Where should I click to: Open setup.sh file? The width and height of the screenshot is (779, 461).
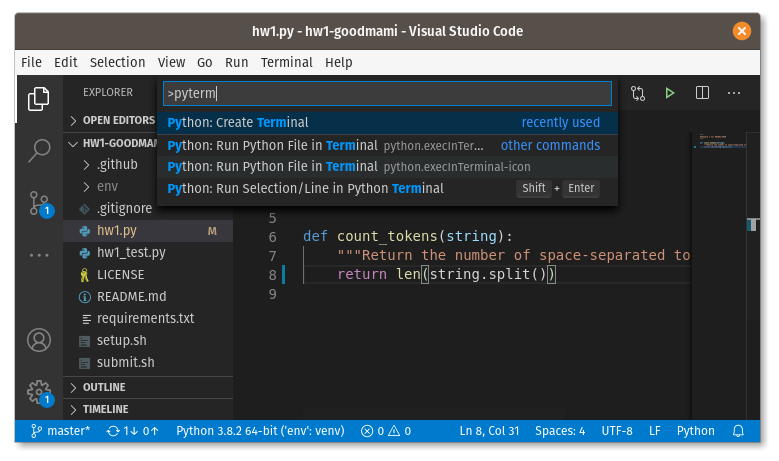(148, 341)
